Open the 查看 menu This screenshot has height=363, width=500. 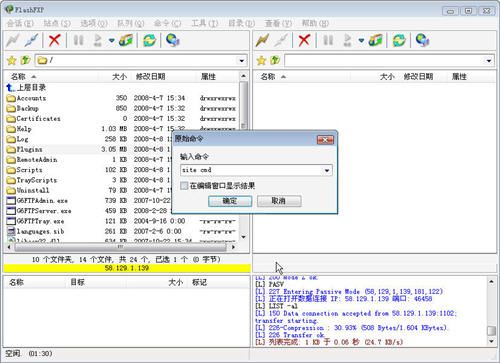tap(278, 23)
